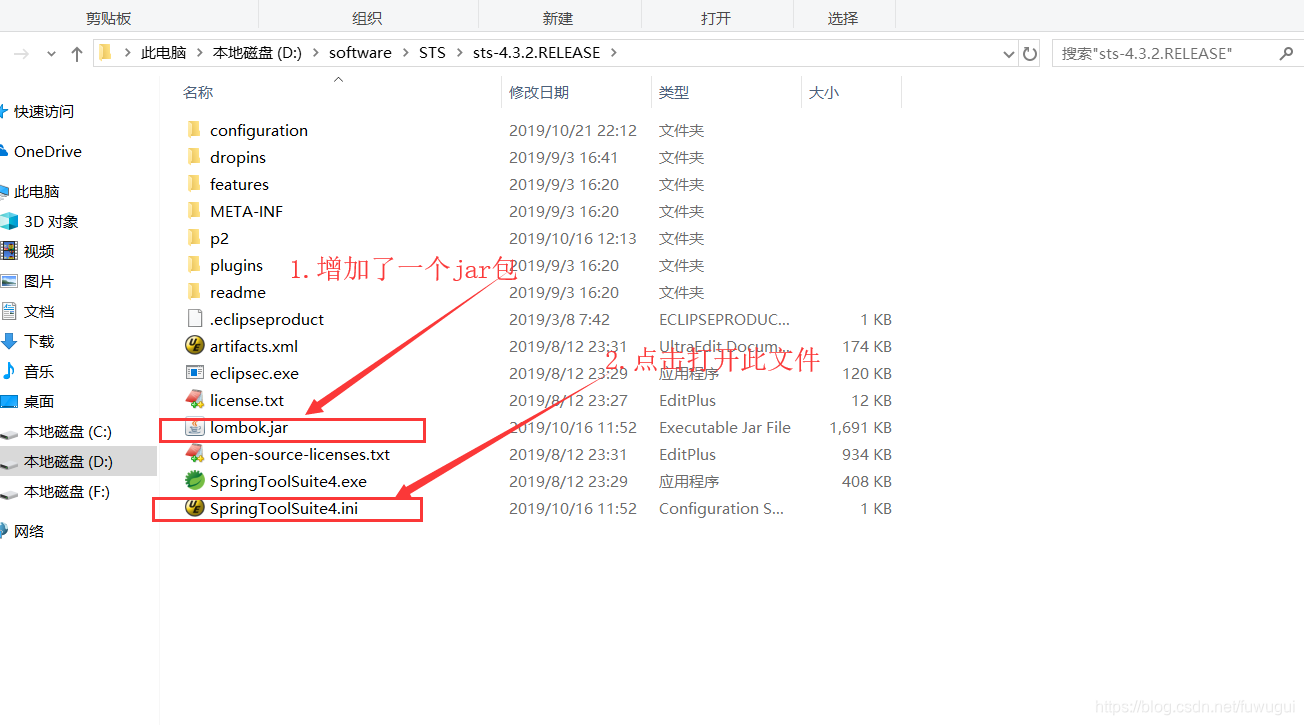Open 新建 ribbon group
Screen dimensions: 1304x725
(558, 18)
